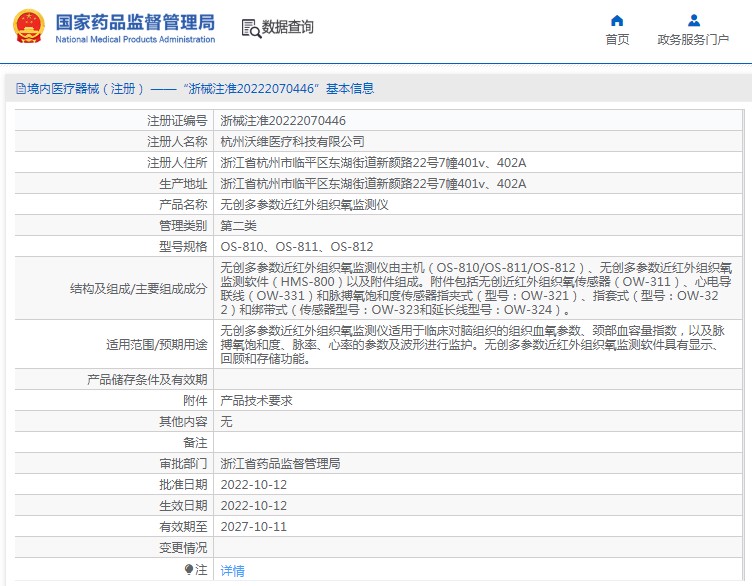The width and height of the screenshot is (752, 586).
Task: Click the 国家药品监督管理局 site title
Action: point(135,22)
